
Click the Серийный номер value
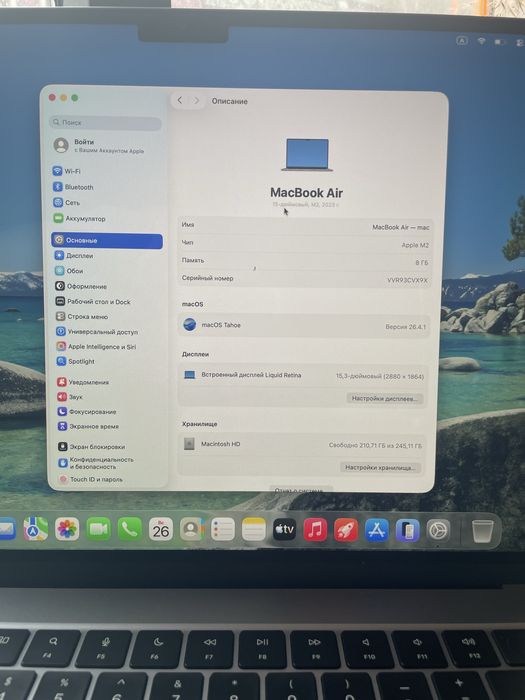click(407, 280)
